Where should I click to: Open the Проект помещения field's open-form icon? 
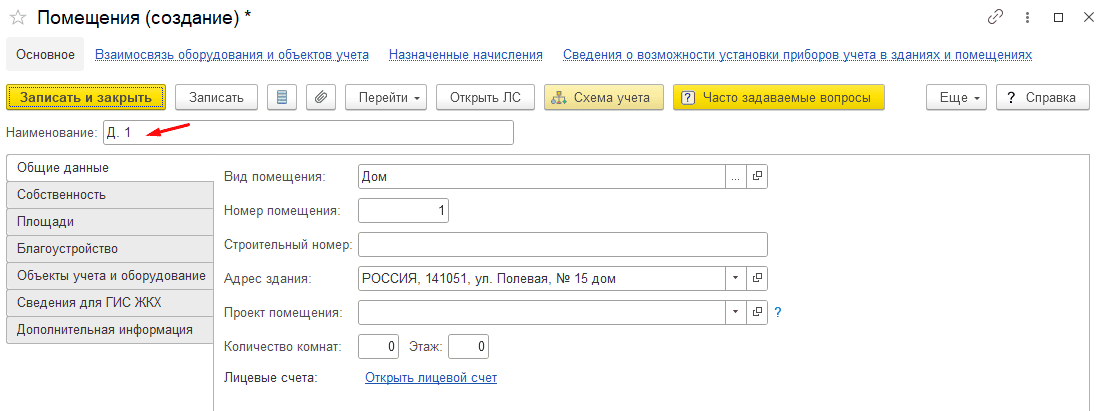click(x=757, y=312)
